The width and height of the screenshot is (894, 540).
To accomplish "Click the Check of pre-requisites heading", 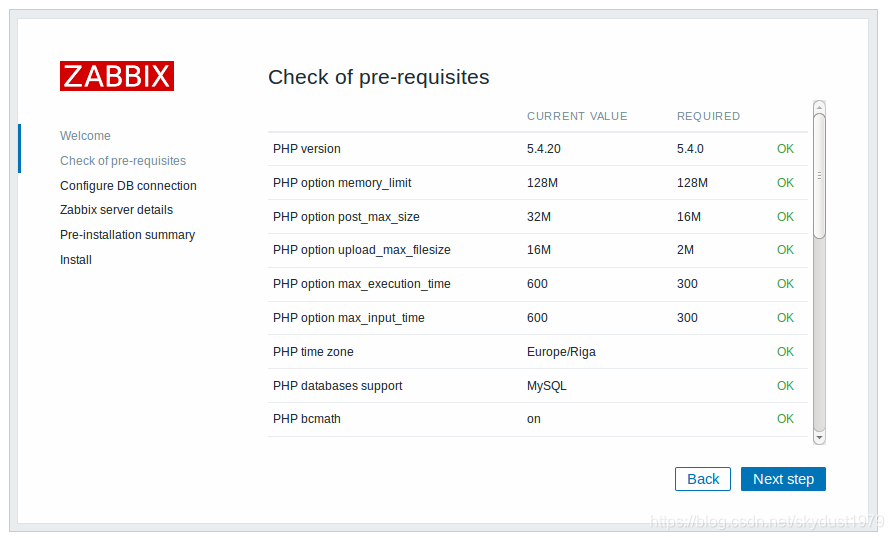I will click(379, 77).
